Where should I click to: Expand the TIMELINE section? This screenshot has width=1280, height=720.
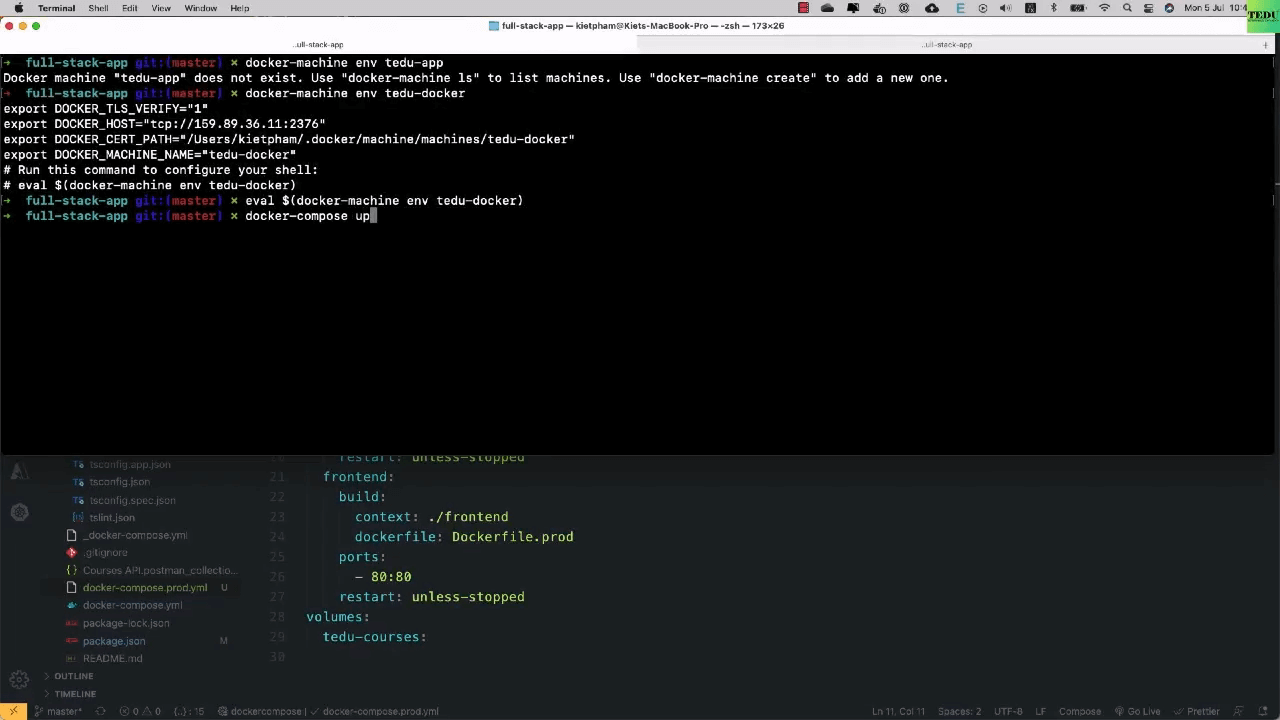[75, 694]
